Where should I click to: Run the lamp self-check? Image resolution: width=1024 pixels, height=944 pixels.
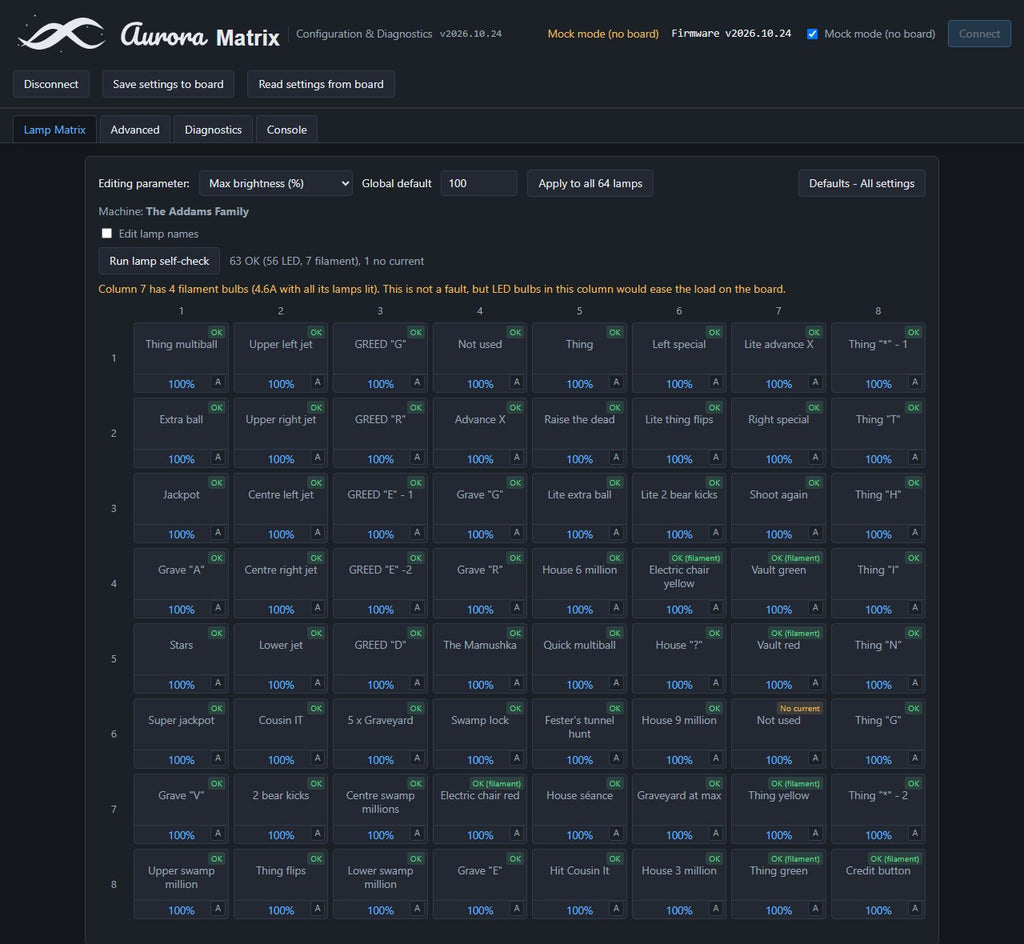(159, 261)
